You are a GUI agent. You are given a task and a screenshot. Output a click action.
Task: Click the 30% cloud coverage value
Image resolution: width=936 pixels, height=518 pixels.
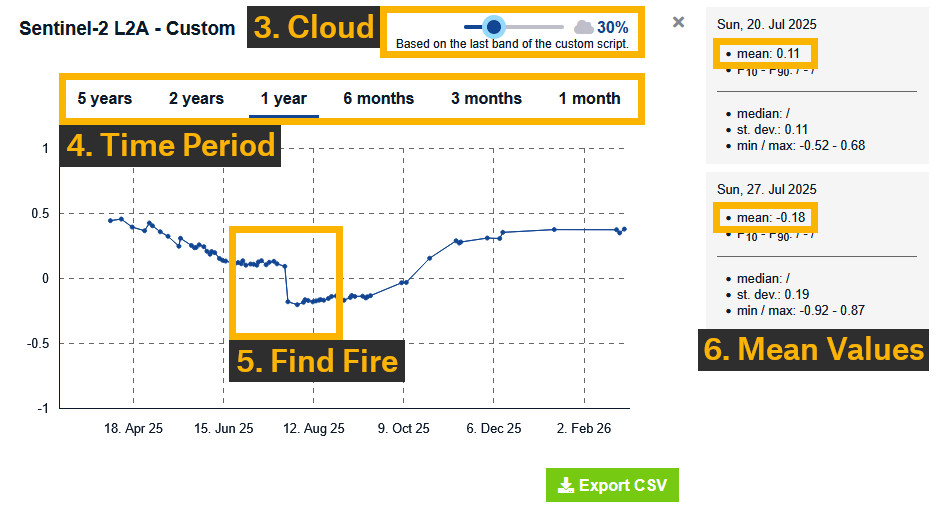[612, 27]
